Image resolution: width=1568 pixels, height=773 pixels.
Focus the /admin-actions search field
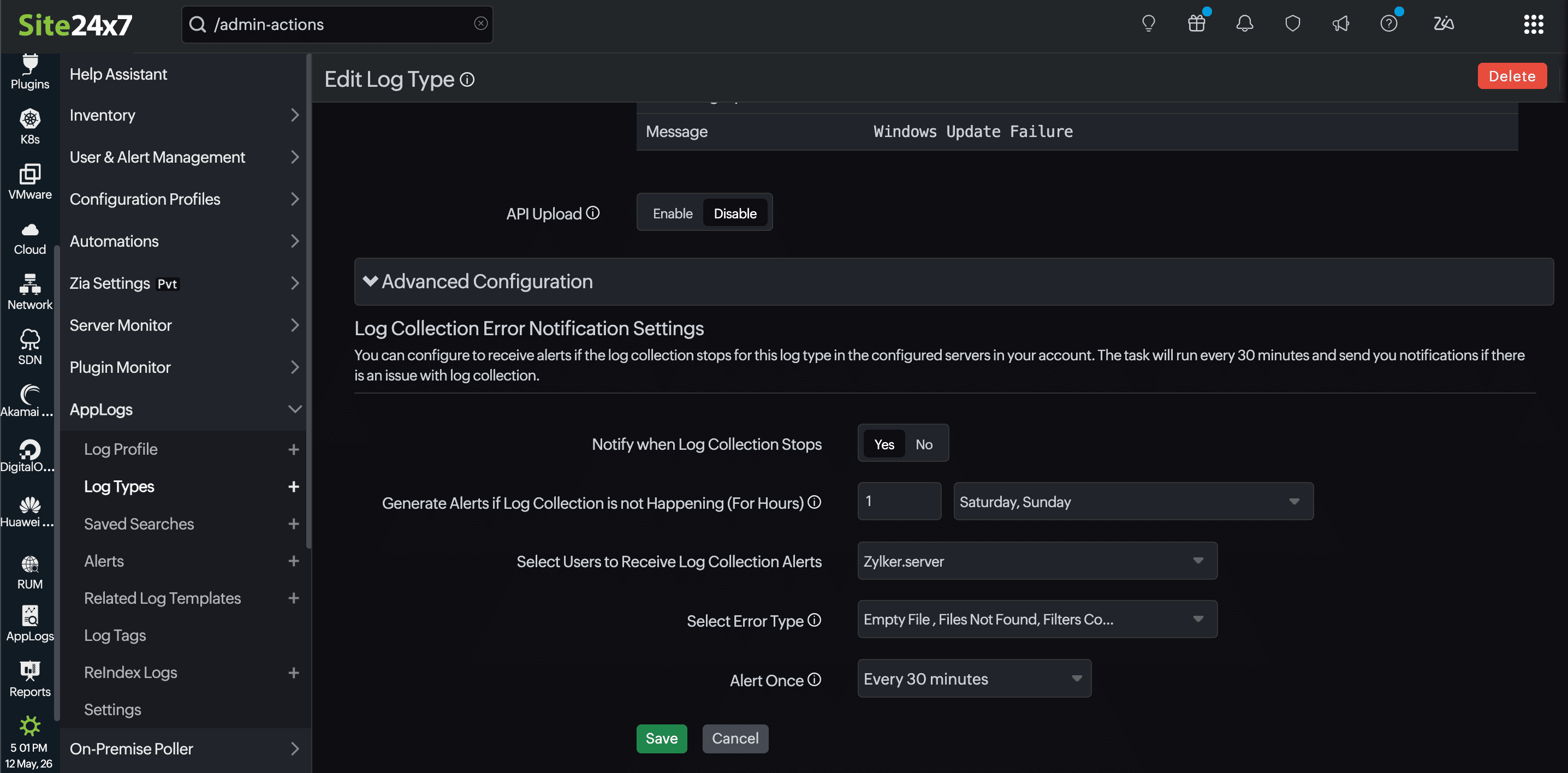point(337,23)
